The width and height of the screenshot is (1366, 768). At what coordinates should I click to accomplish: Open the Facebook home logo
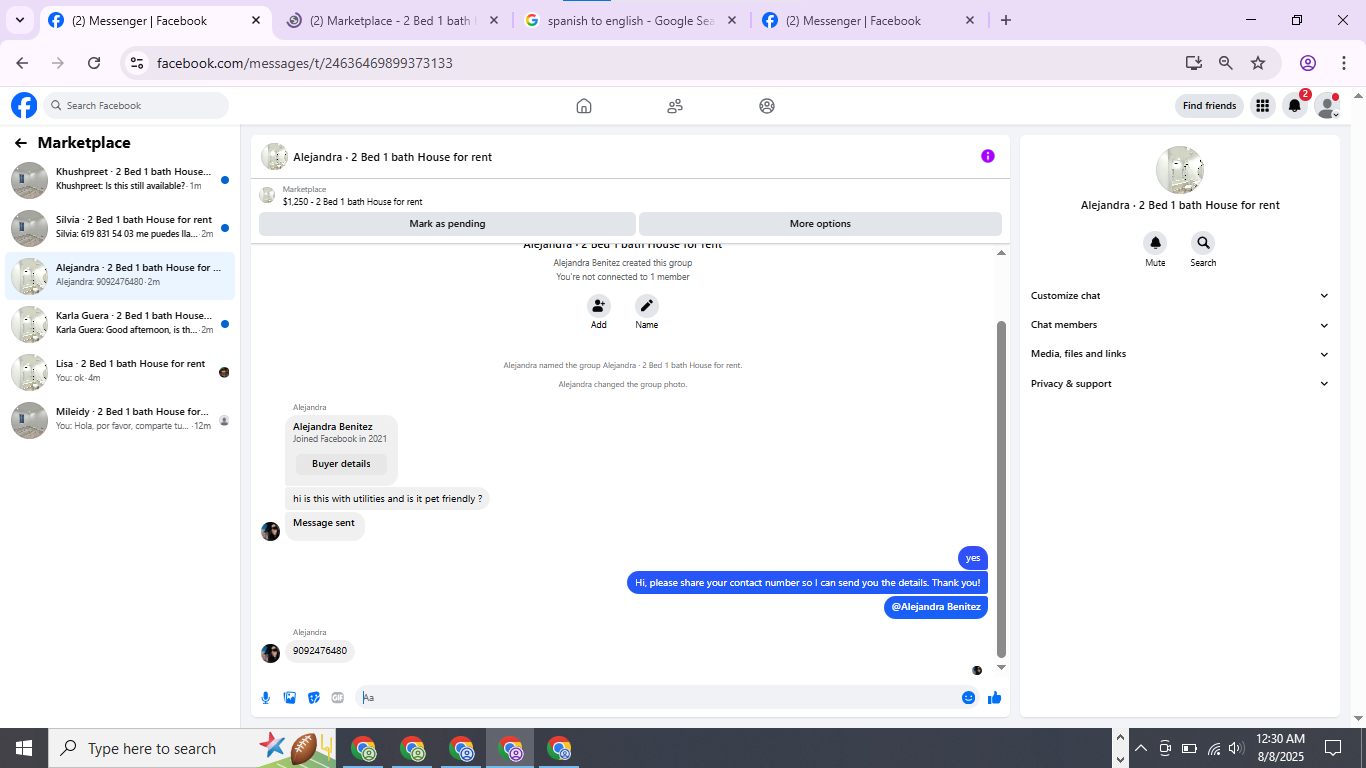[24, 105]
